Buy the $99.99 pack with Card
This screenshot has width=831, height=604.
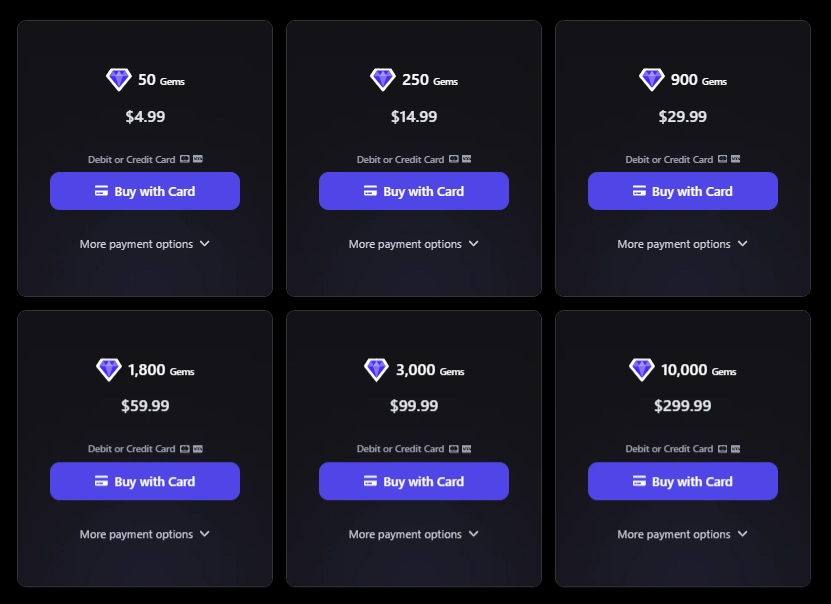click(x=414, y=481)
